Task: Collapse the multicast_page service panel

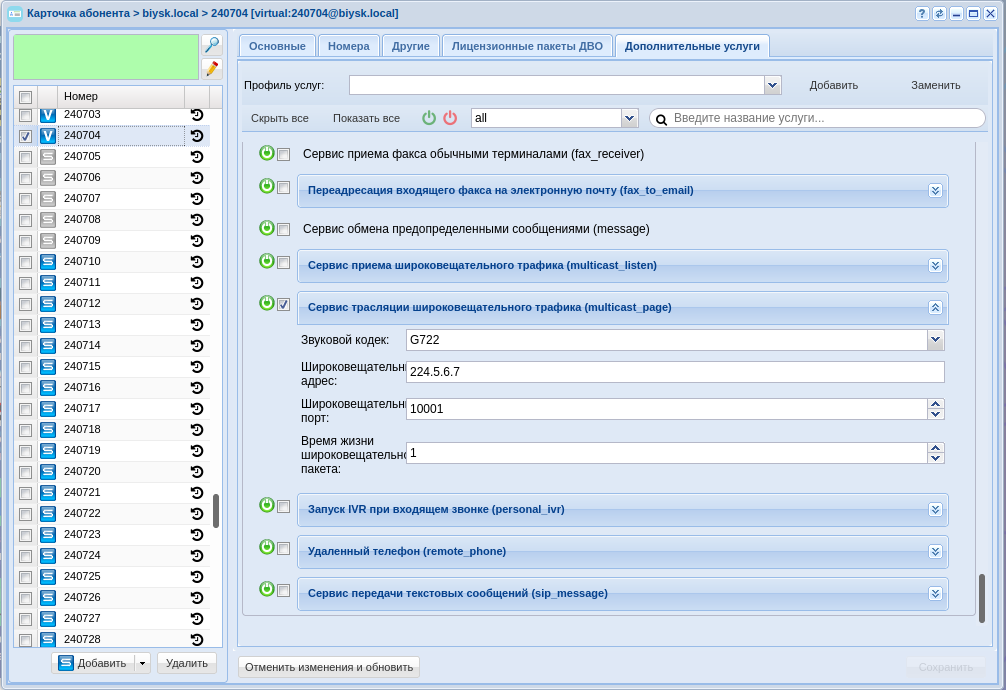Action: pos(935,307)
